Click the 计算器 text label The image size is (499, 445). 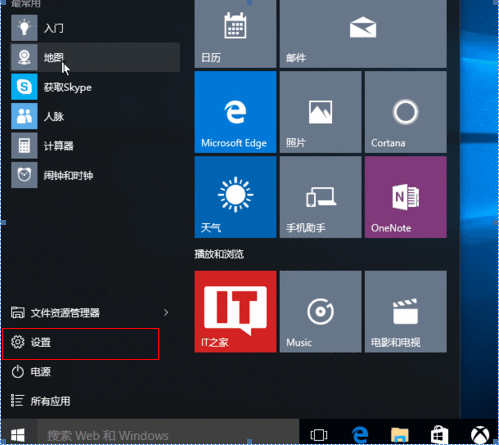point(59,146)
